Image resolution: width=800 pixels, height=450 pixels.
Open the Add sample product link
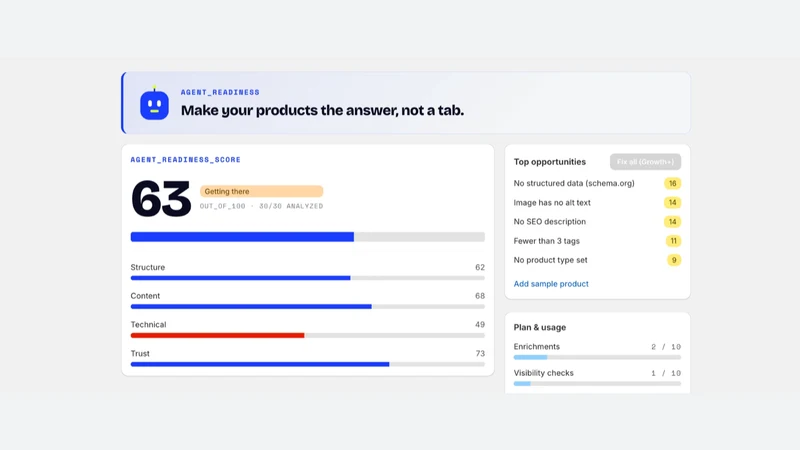tap(551, 284)
